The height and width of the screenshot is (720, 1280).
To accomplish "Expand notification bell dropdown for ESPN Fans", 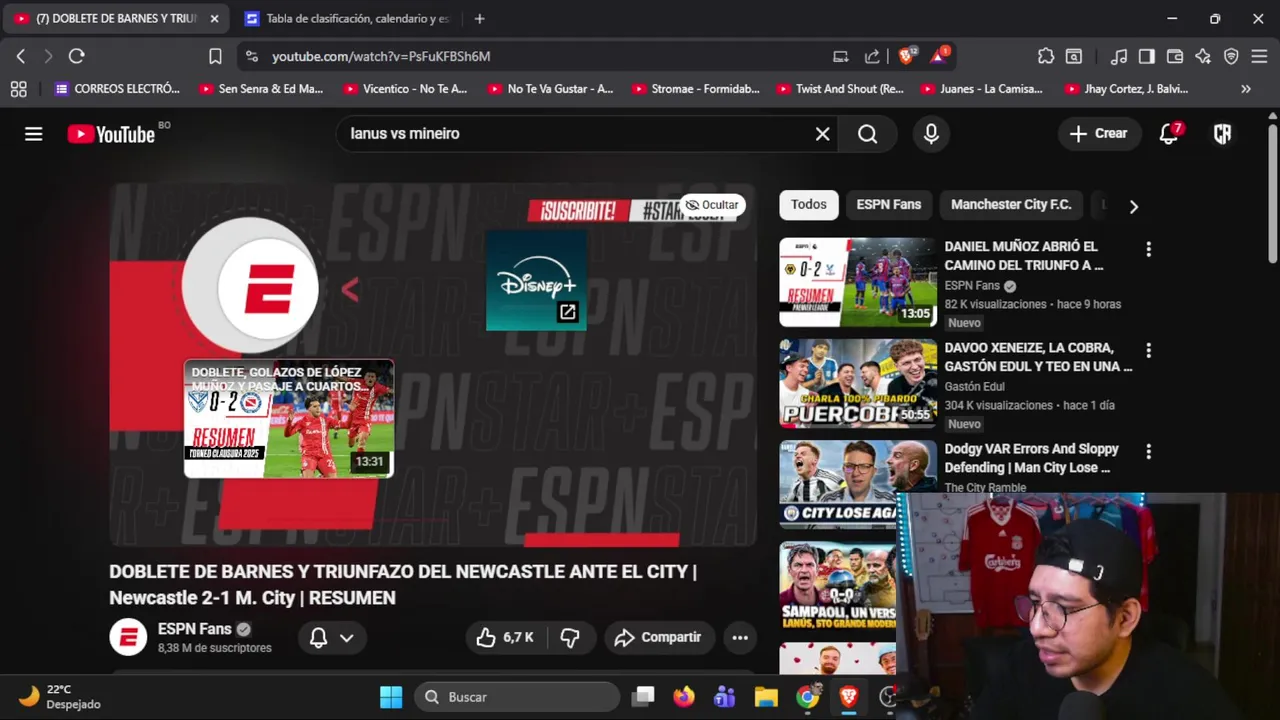I will [346, 637].
